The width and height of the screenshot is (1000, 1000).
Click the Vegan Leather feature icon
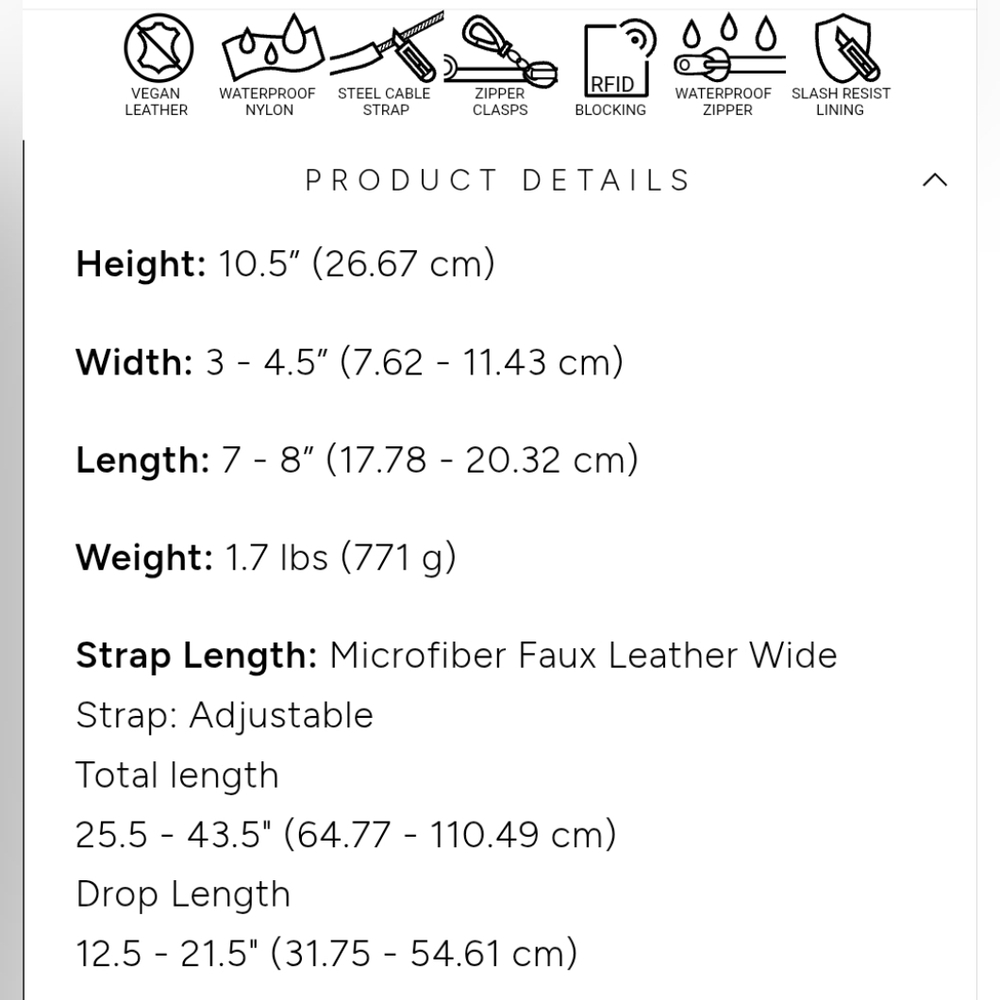point(158,48)
